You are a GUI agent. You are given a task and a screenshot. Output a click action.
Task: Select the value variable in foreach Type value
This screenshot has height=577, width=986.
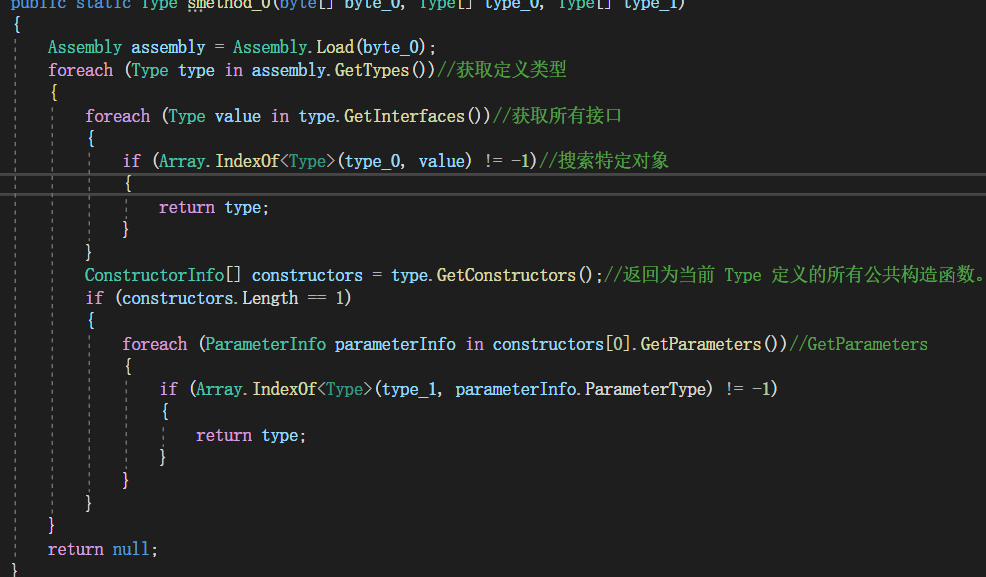[x=238, y=116]
